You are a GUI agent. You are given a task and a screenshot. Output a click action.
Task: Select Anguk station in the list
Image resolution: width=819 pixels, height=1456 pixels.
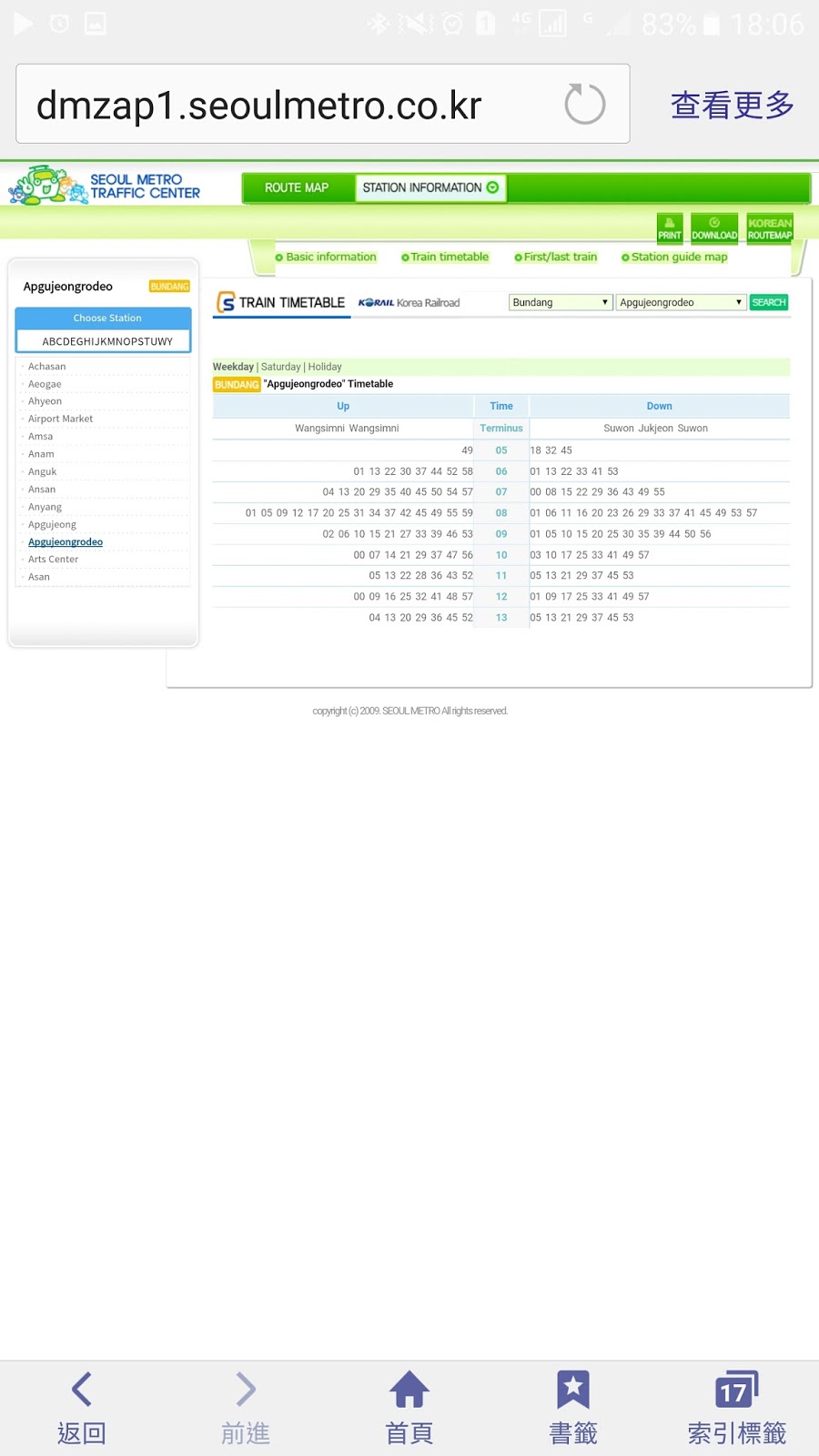42,471
